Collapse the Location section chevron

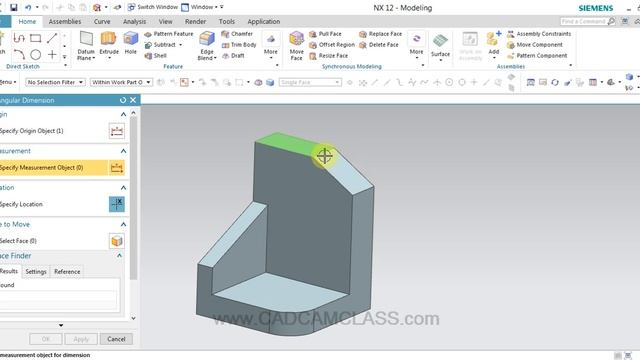point(123,188)
